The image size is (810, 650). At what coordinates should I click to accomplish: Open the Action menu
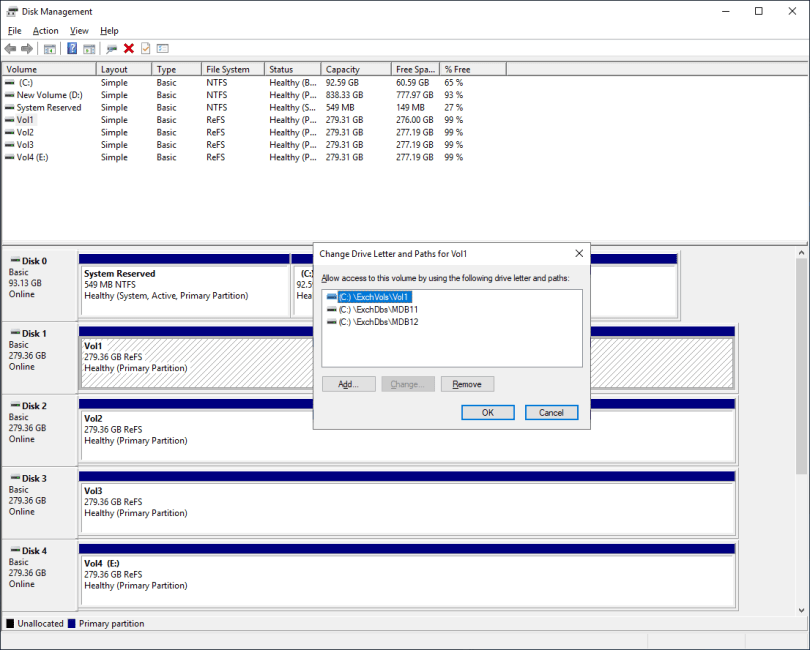tap(45, 31)
